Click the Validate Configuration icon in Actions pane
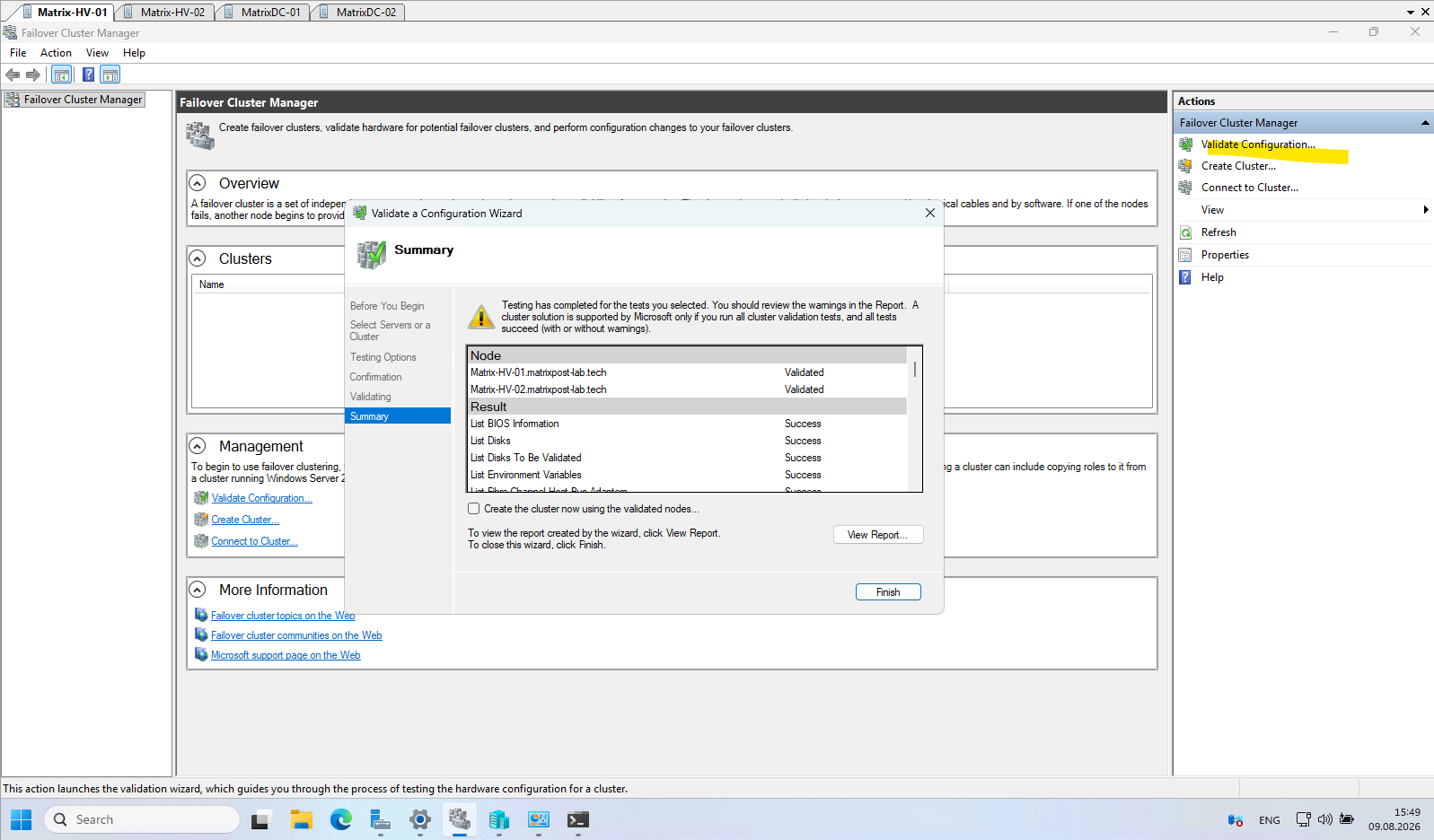The image size is (1434, 840). 1185,144
